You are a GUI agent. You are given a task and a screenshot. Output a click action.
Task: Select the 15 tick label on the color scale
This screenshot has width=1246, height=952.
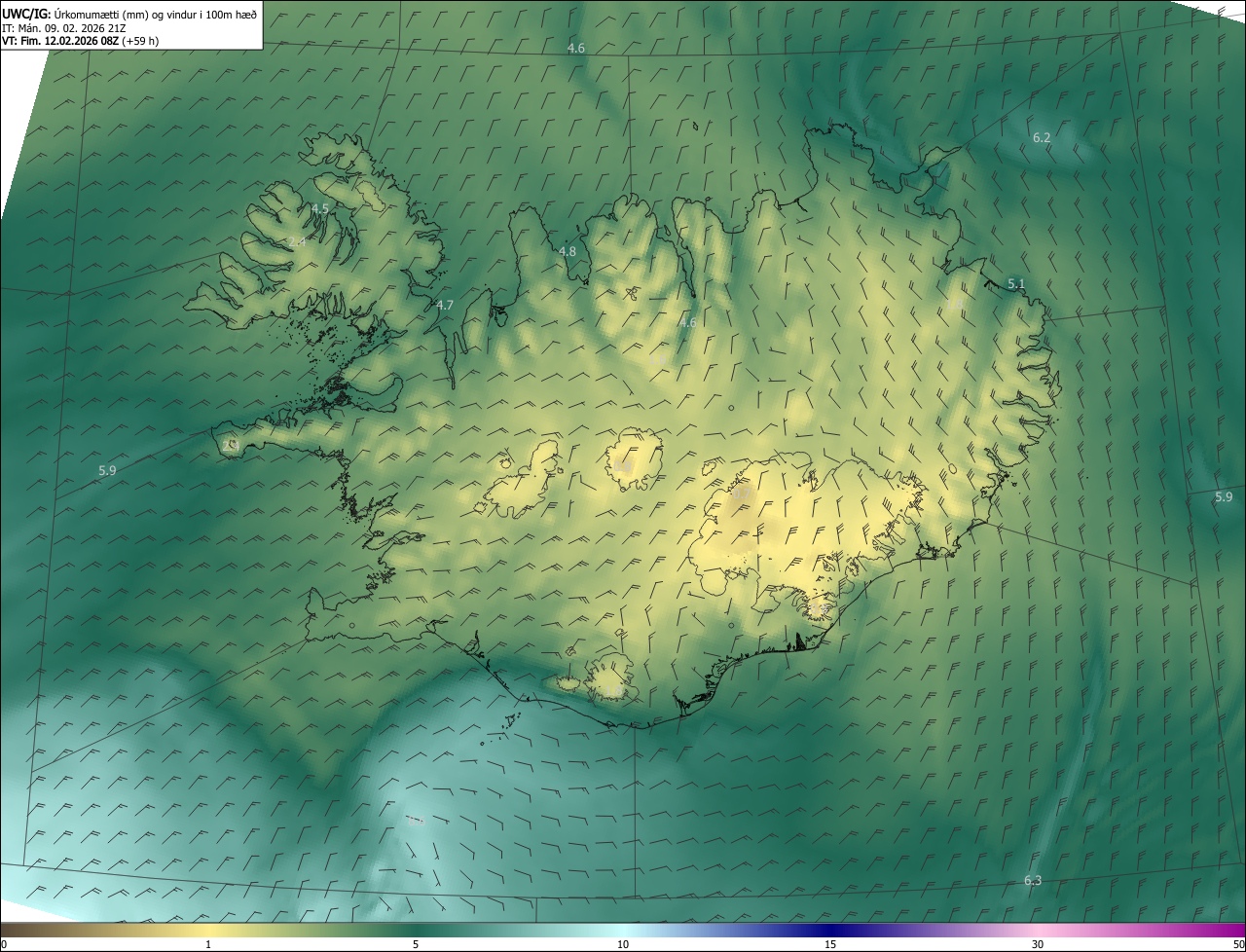(830, 944)
